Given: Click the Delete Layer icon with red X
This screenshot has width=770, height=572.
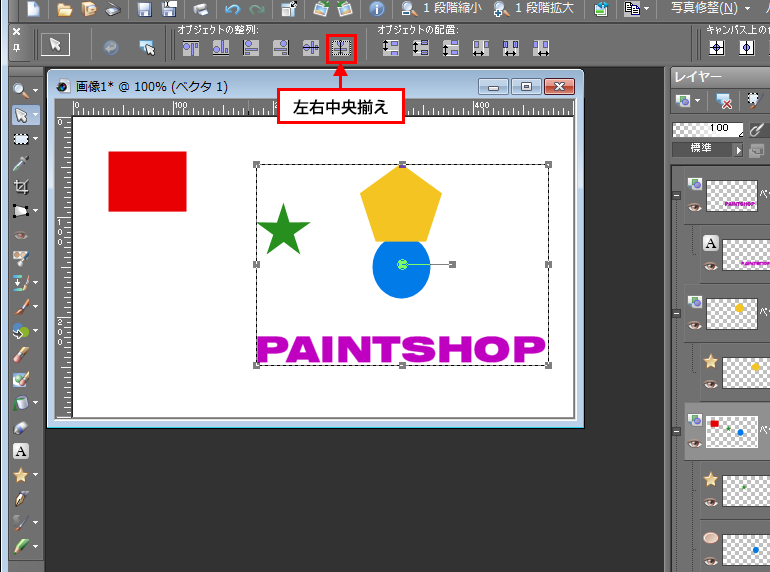Looking at the screenshot, I should tap(723, 101).
